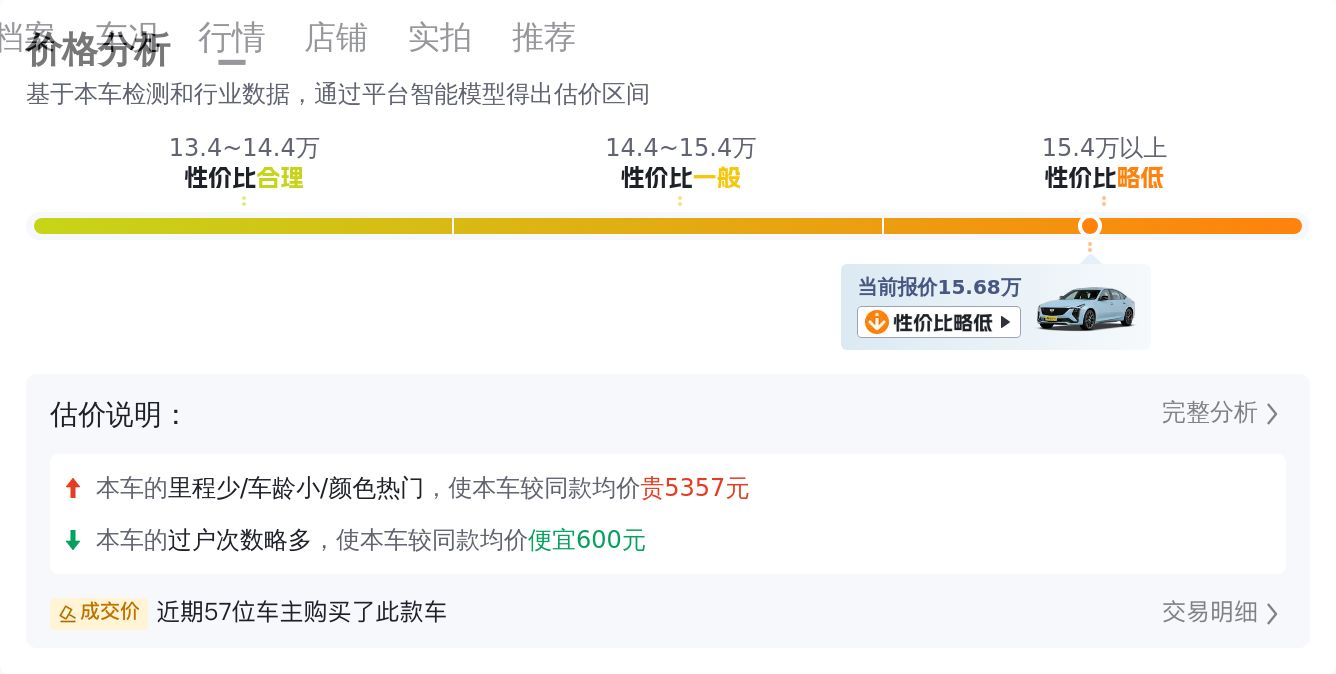Click the 15.4万以上 range label
1336x674 pixels.
coord(1104,148)
